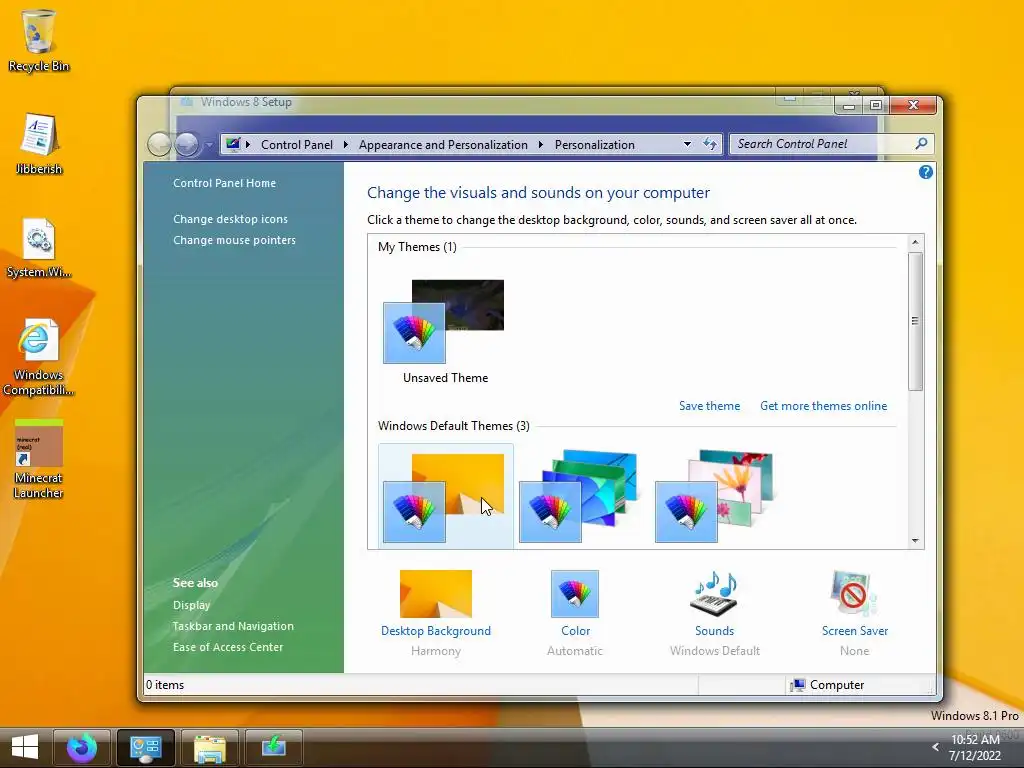Viewport: 1024px width, 768px height.
Task: Click the search magnifier icon
Action: 921,144
